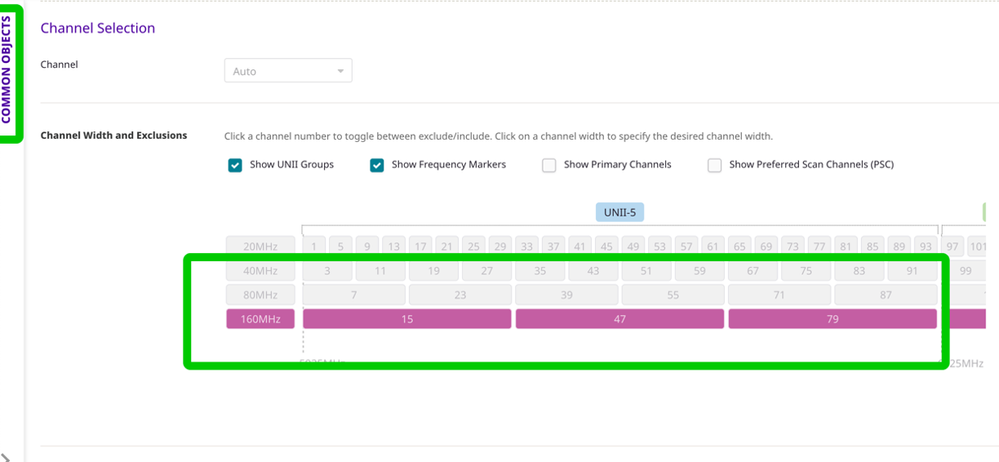Toggle 160MHz channel 15
The height and width of the screenshot is (462, 999).
pyautogui.click(x=407, y=319)
